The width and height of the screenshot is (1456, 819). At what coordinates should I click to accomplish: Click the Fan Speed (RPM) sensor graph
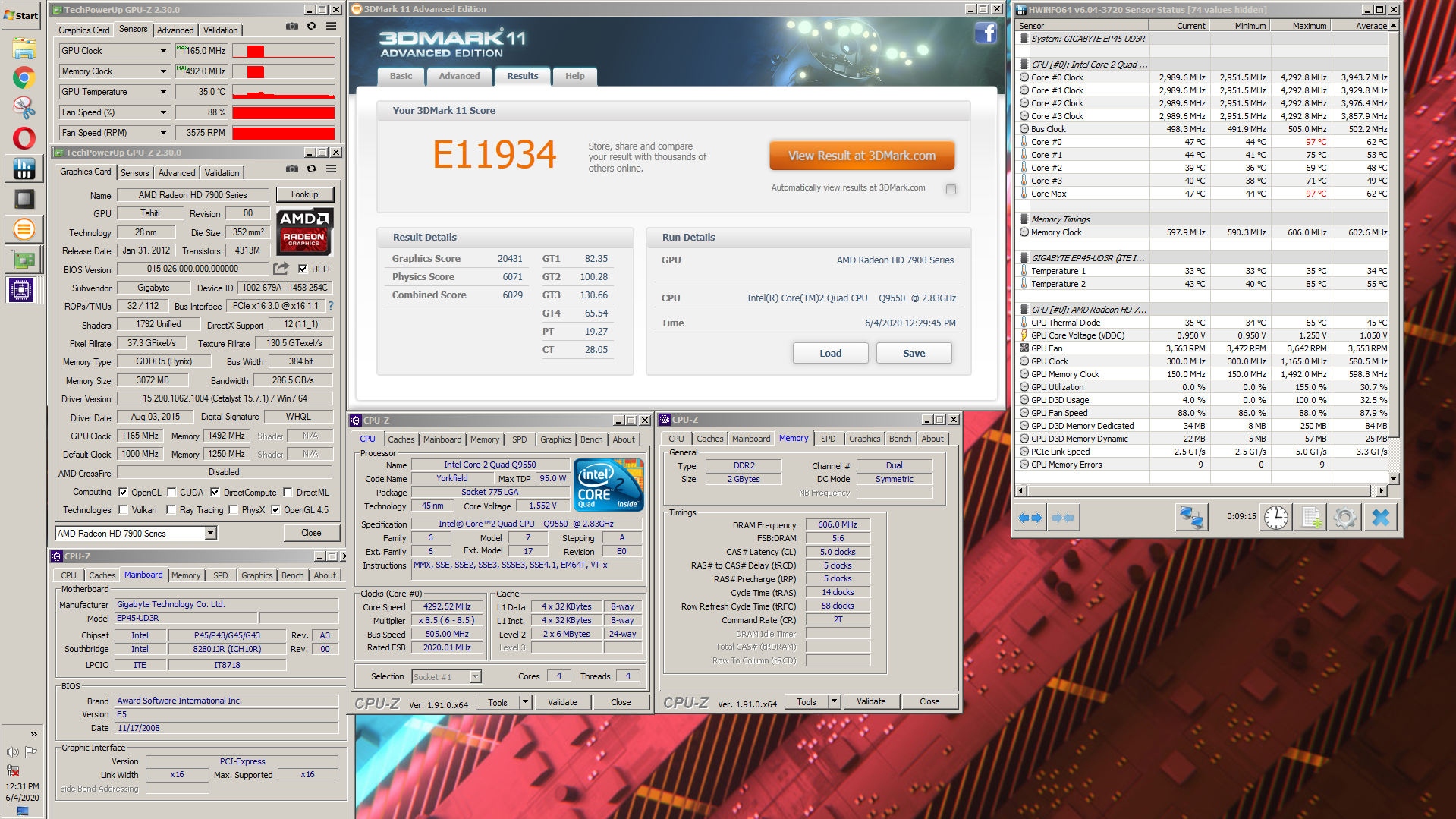click(283, 133)
